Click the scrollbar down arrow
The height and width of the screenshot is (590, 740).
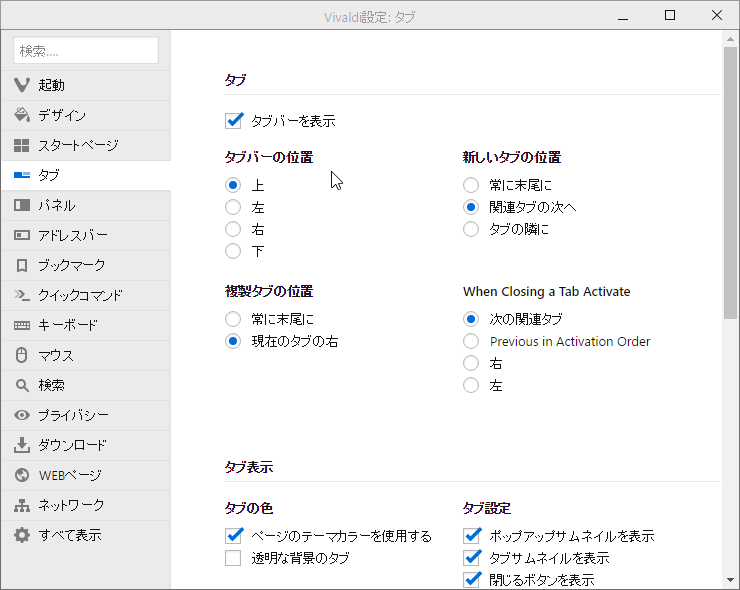(730, 580)
